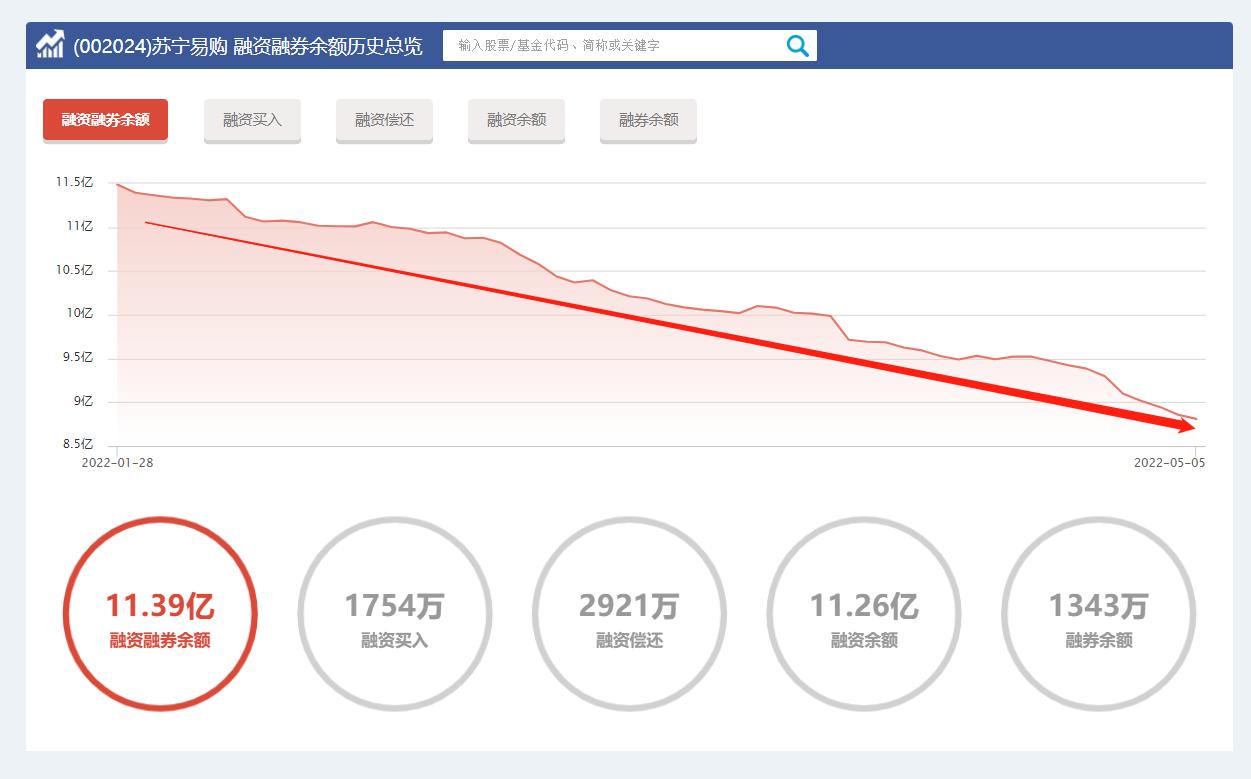The width and height of the screenshot is (1251, 779).
Task: Click the 8.5亿 gridline label
Action: (77, 443)
